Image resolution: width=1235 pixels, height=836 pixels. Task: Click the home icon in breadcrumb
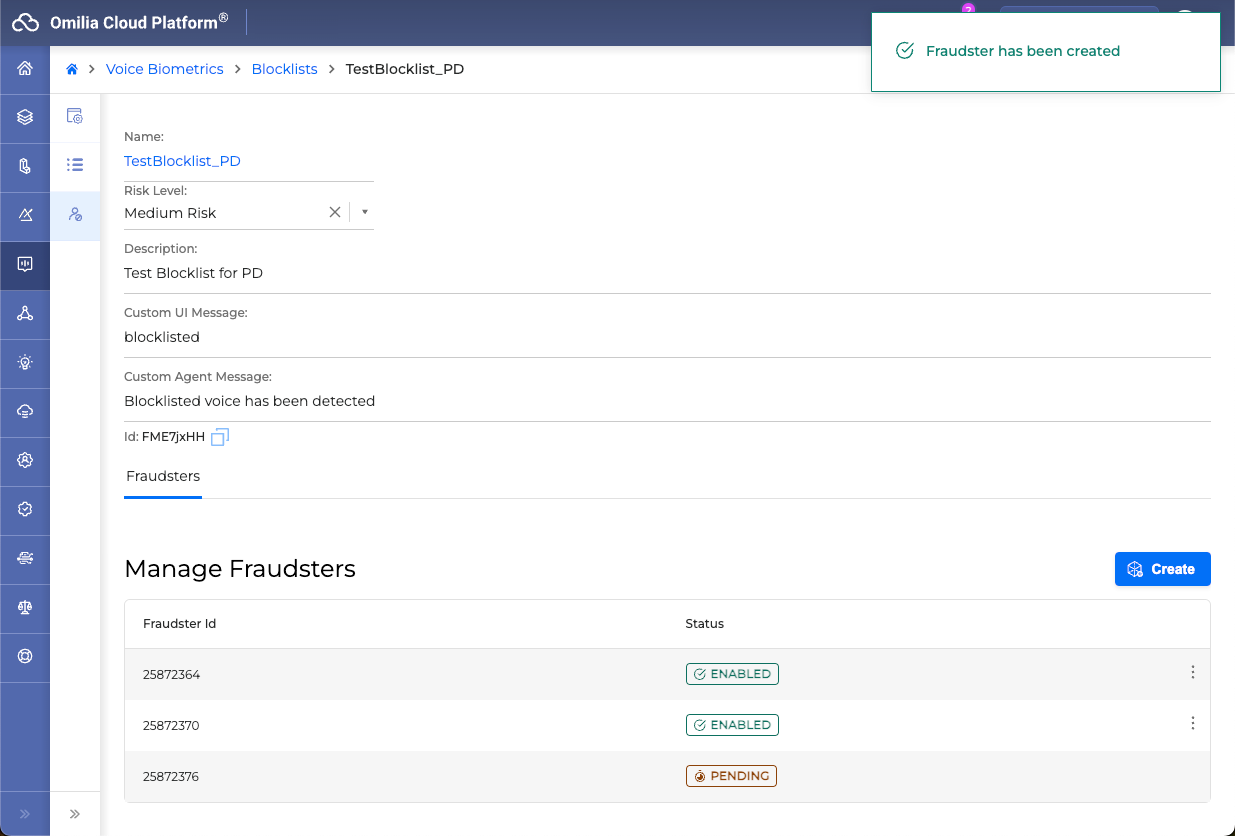72,70
